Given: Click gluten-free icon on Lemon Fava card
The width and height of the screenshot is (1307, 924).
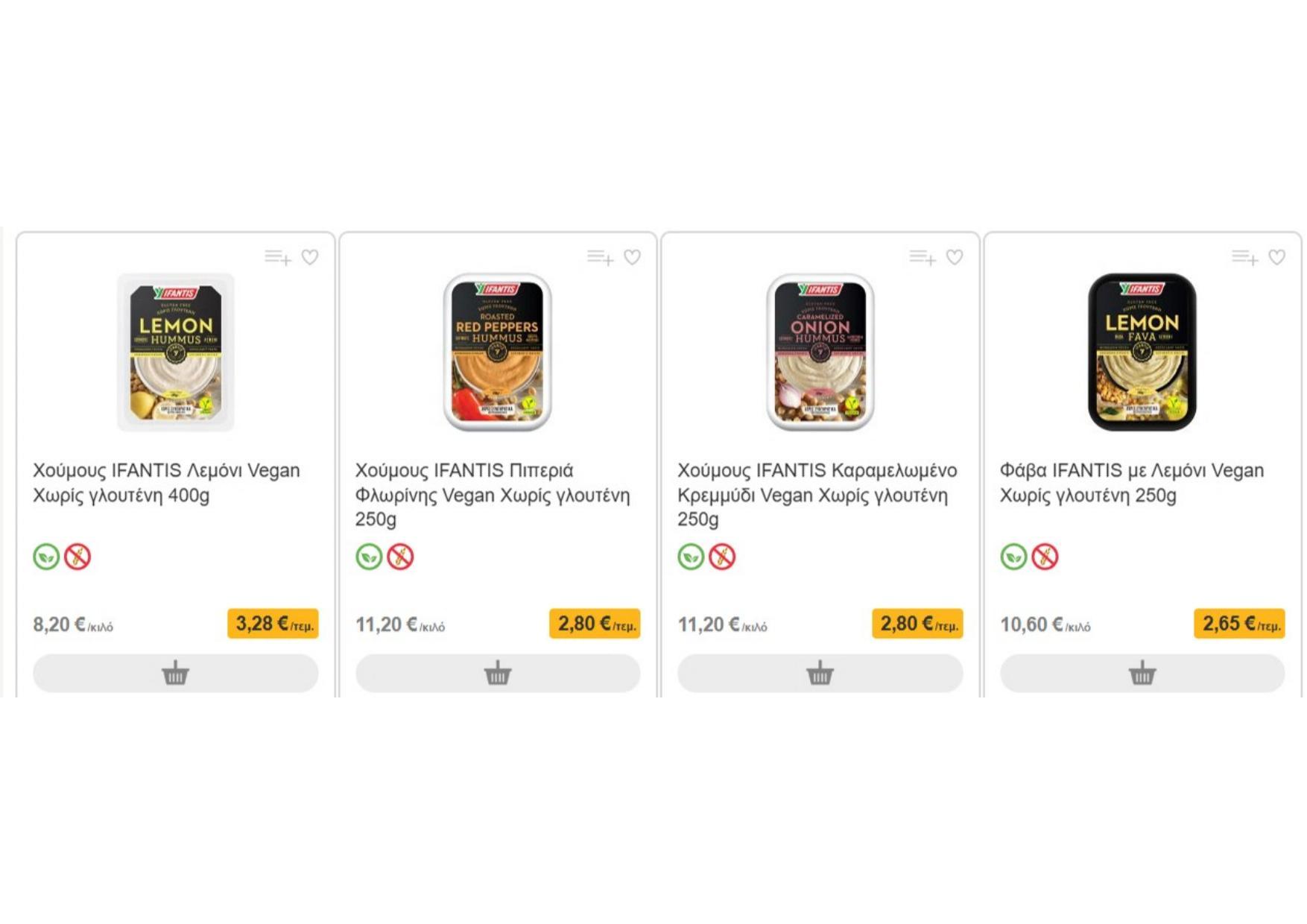Looking at the screenshot, I should [x=1045, y=557].
